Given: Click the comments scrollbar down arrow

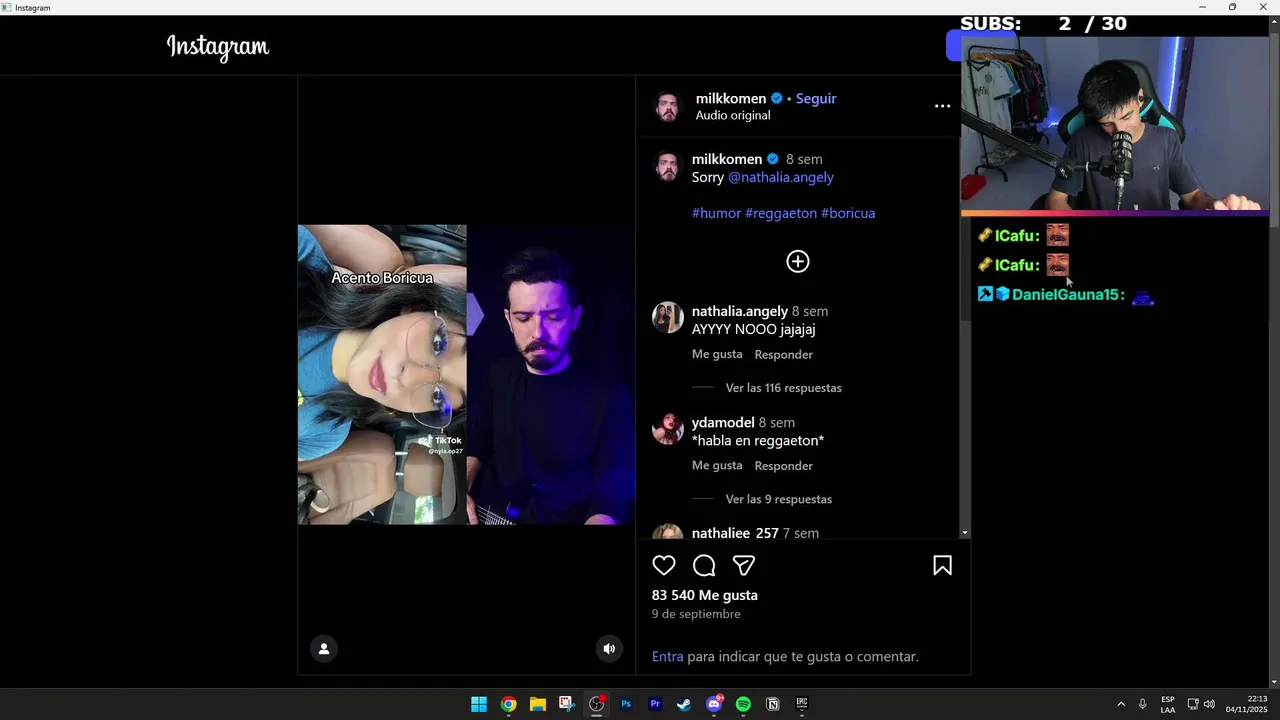Looking at the screenshot, I should tap(965, 533).
